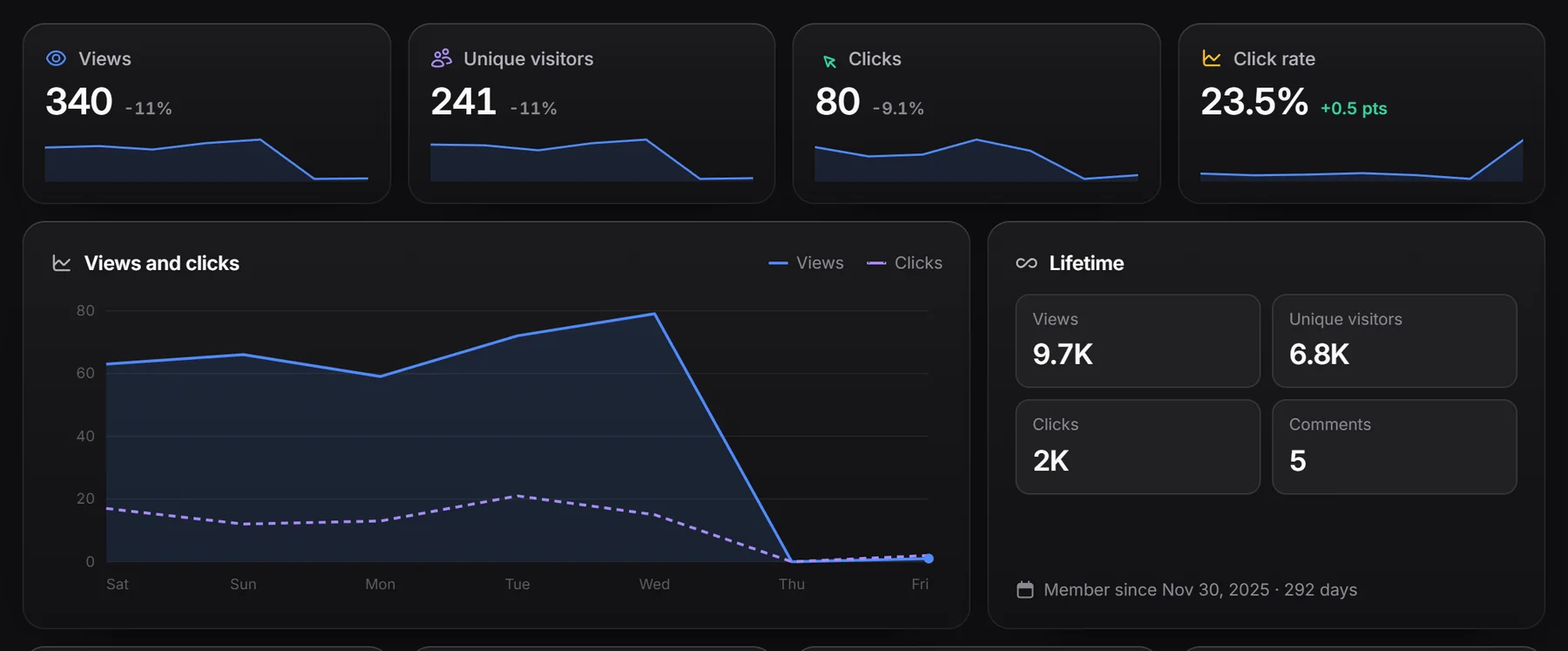Click the 80 label on y-axis

click(85, 310)
